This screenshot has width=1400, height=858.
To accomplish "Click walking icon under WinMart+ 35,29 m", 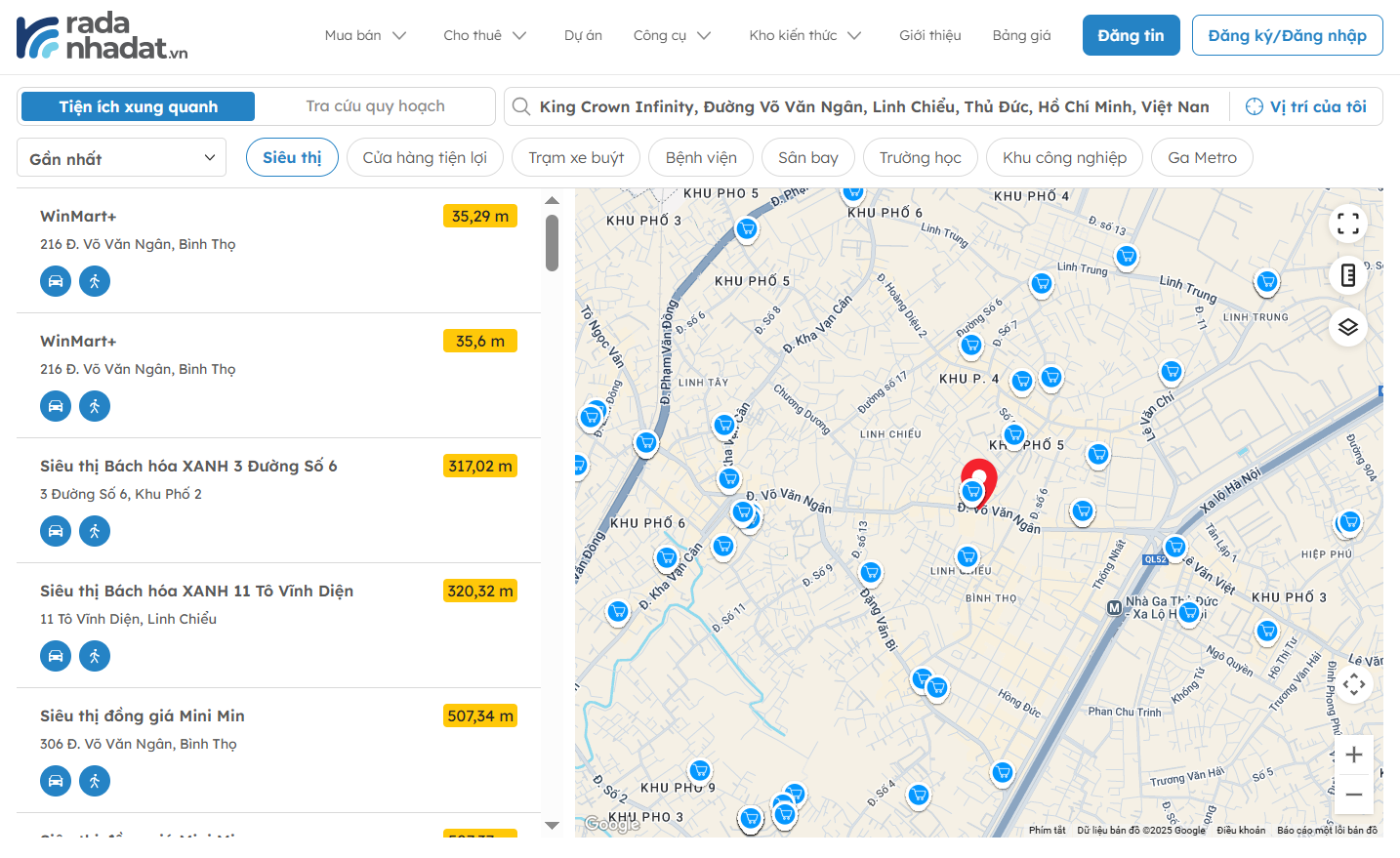I will (95, 281).
